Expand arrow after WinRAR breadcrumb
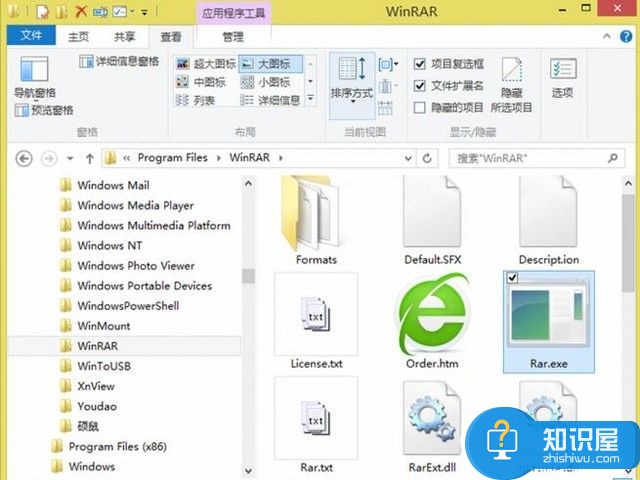 (x=281, y=158)
